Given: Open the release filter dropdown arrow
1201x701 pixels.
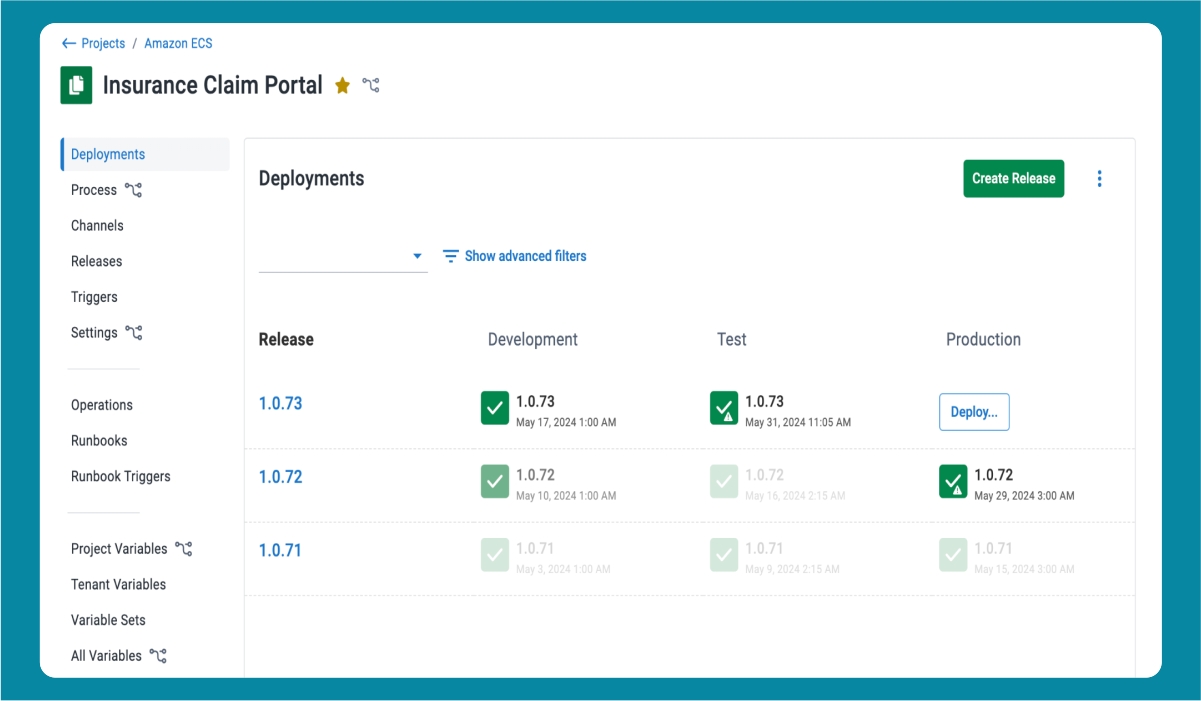Looking at the screenshot, I should point(417,256).
